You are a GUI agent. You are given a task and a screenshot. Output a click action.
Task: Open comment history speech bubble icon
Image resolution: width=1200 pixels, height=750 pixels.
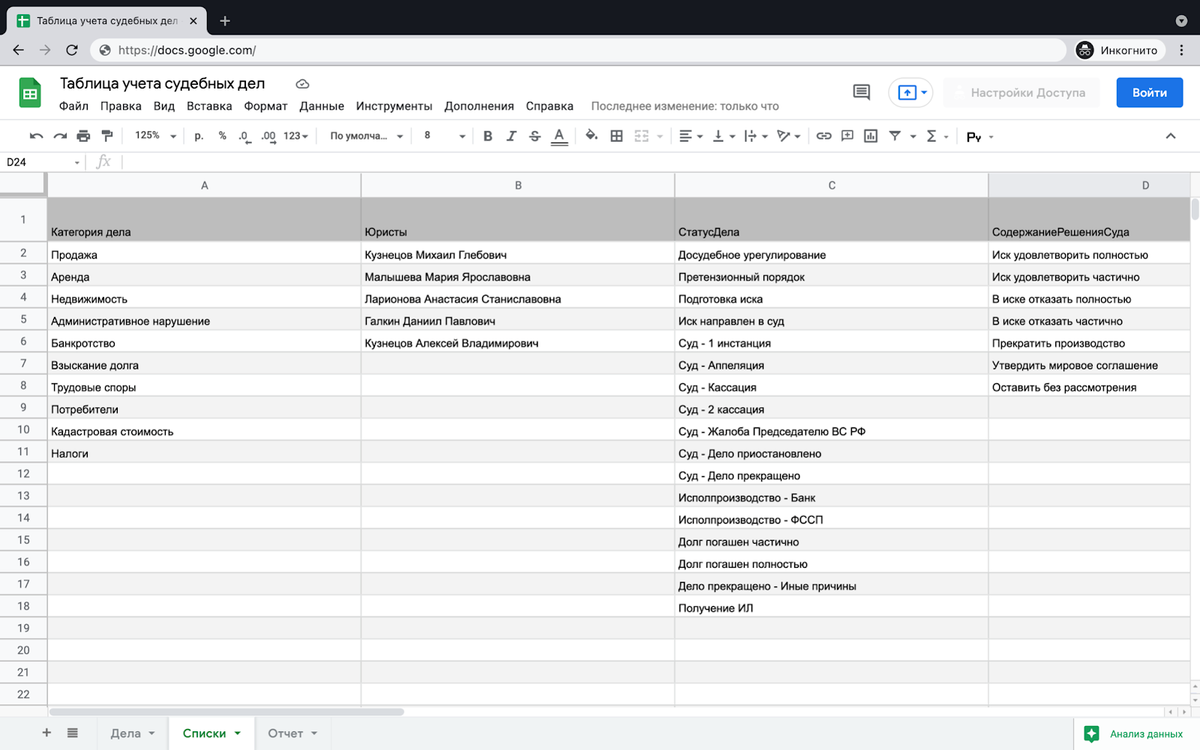[x=861, y=92]
